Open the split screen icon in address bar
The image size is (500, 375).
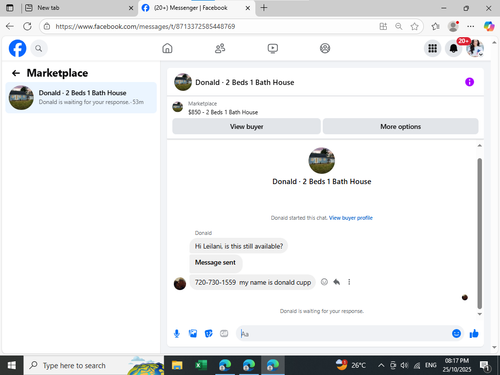coord(383,26)
